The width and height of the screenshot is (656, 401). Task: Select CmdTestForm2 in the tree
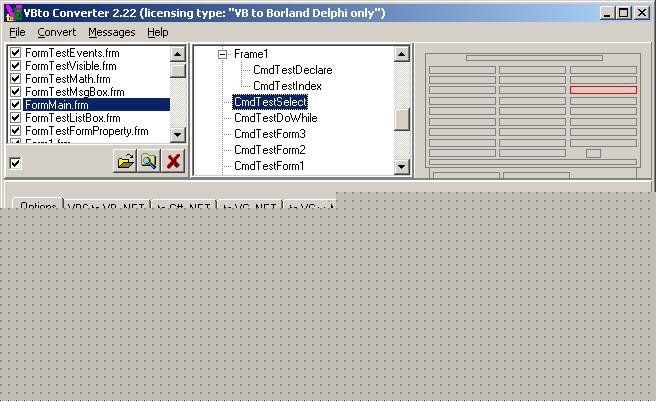click(270, 150)
